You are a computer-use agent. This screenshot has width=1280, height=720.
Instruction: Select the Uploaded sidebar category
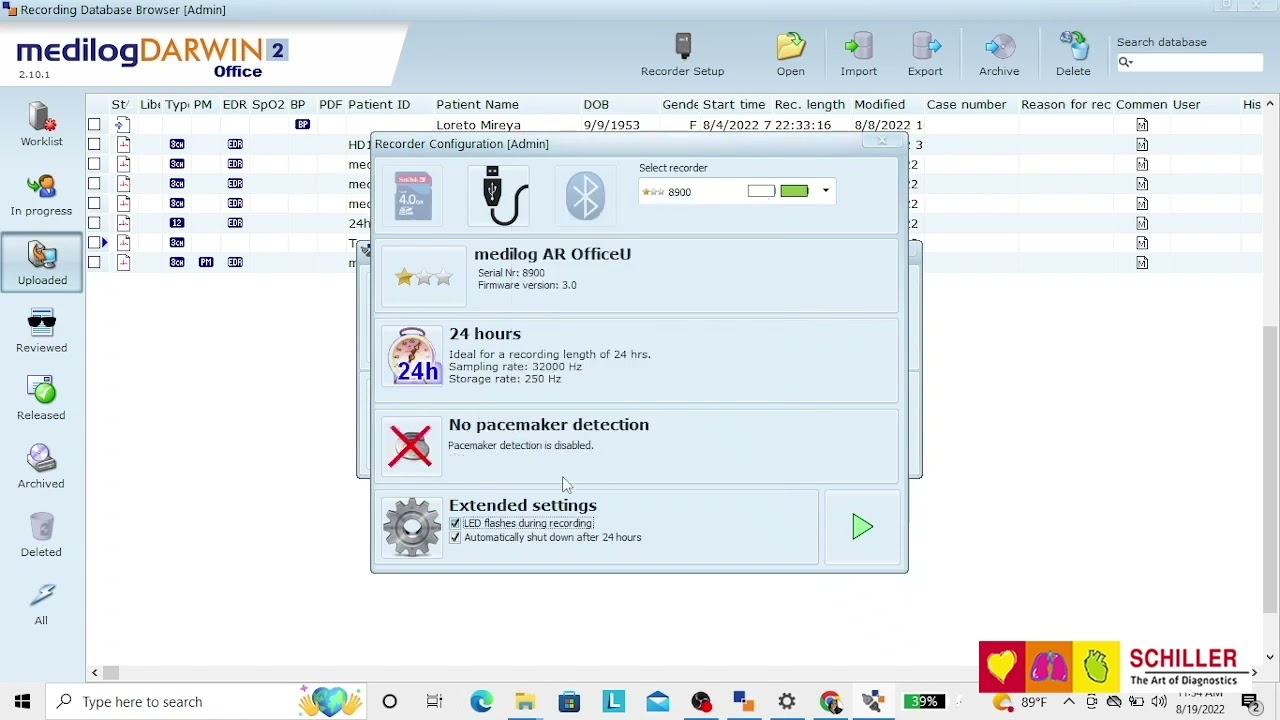tap(42, 262)
